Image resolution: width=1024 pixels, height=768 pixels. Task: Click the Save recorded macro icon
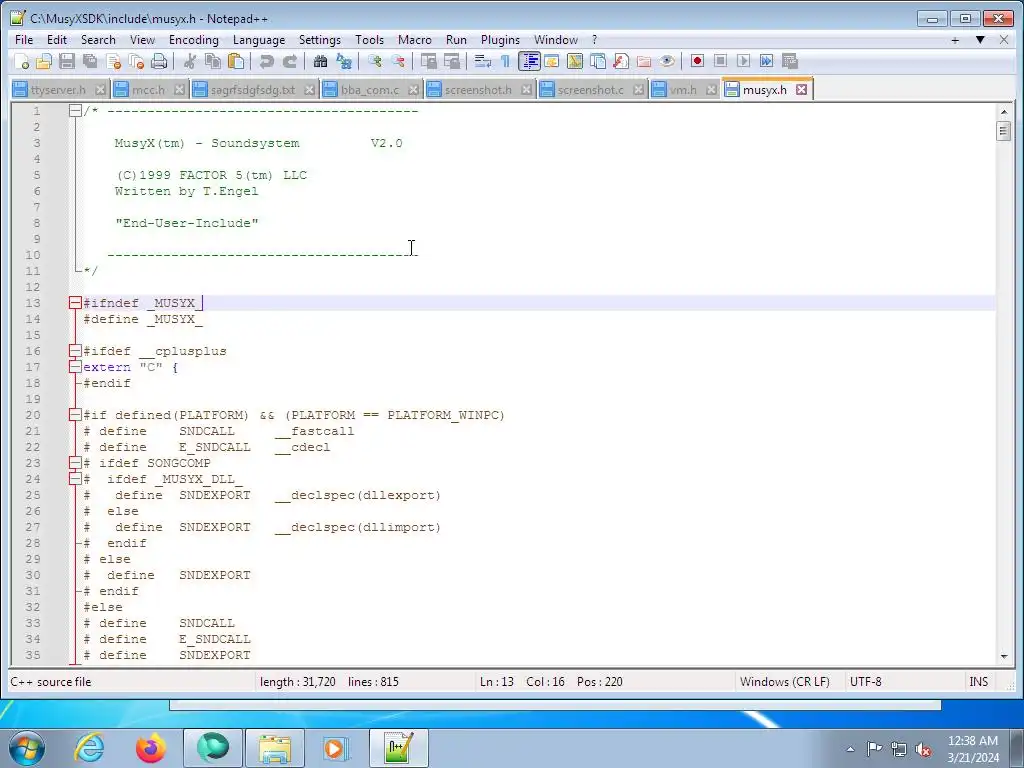(790, 61)
